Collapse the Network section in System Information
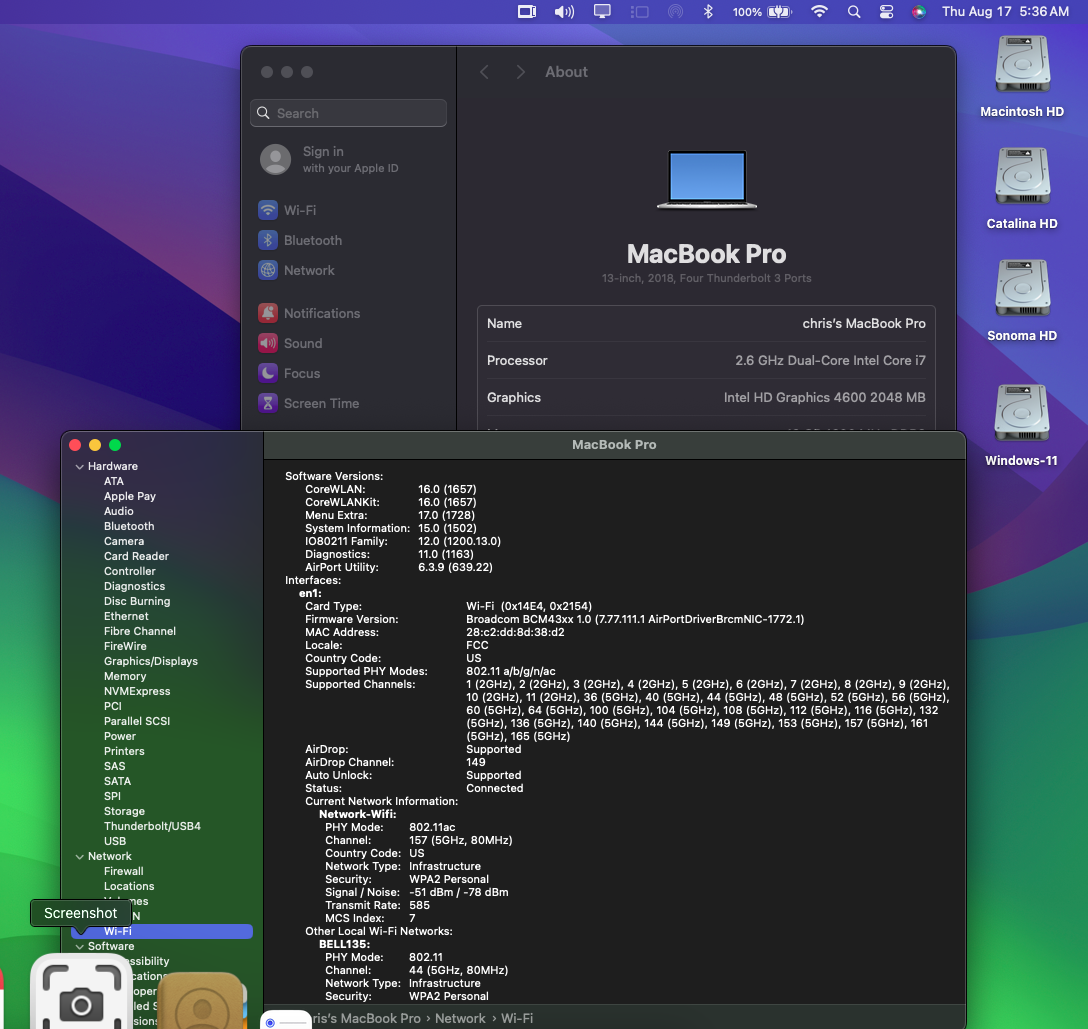 [81, 856]
